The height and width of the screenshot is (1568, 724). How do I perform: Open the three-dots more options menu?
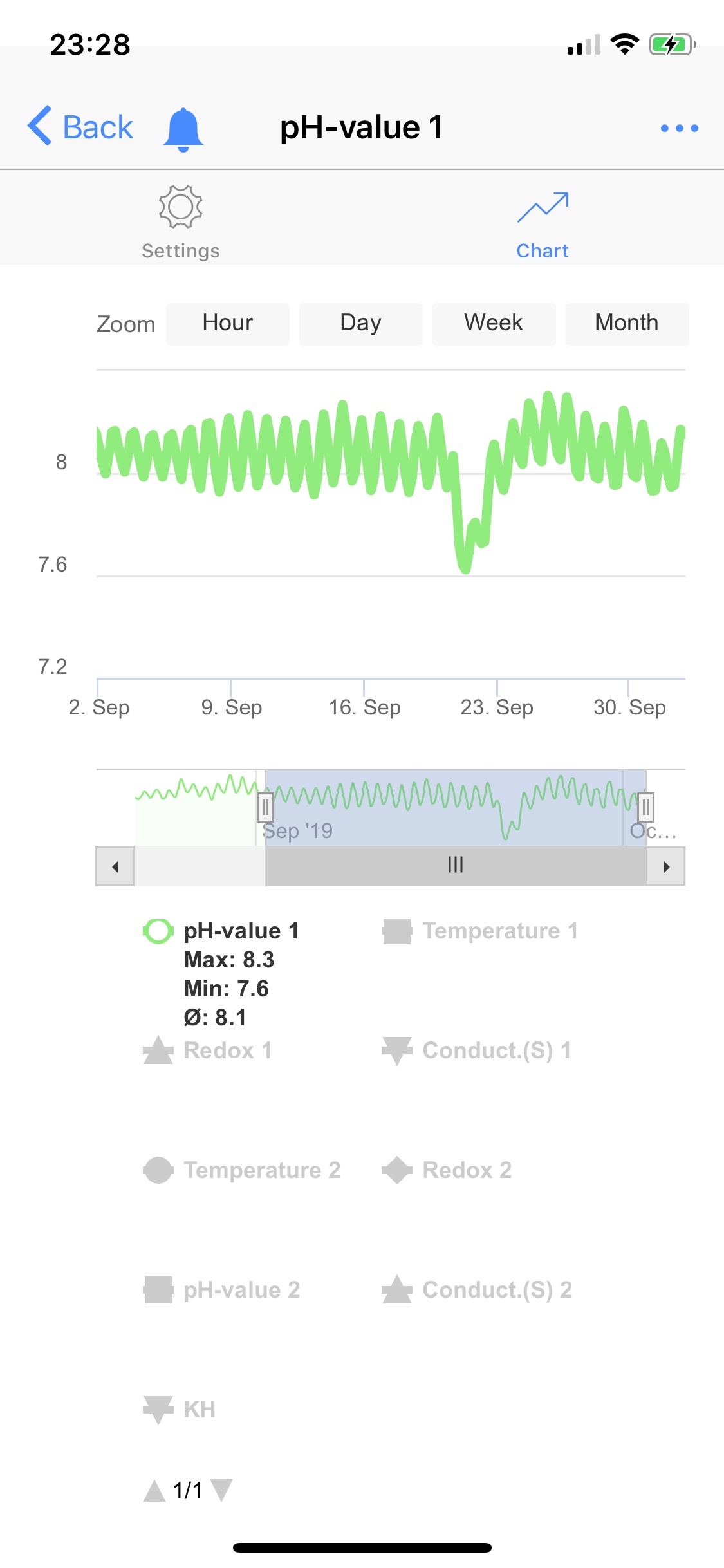click(679, 128)
